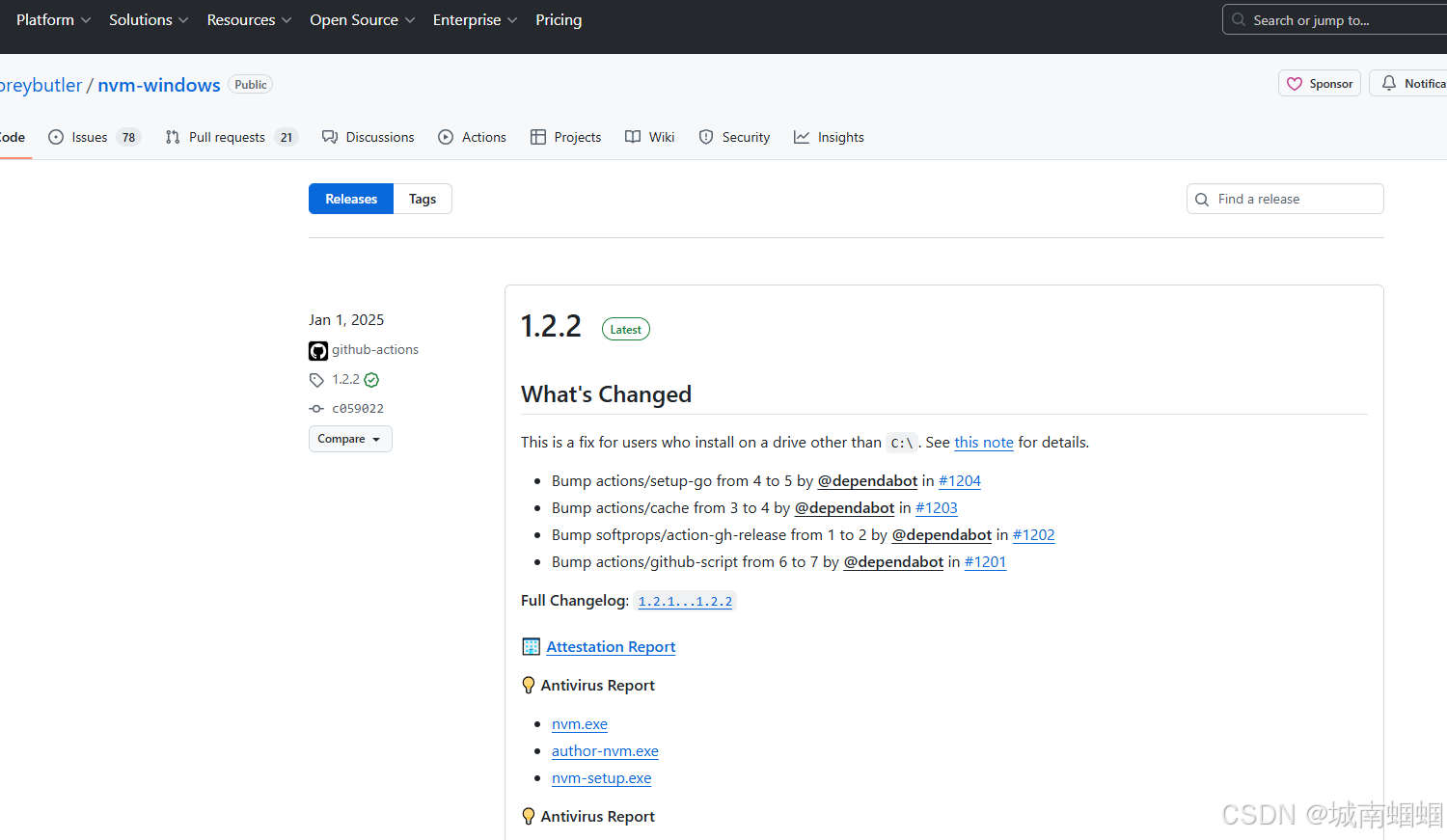Follow the 'this note' link
The width and height of the screenshot is (1447, 840).
984,443
